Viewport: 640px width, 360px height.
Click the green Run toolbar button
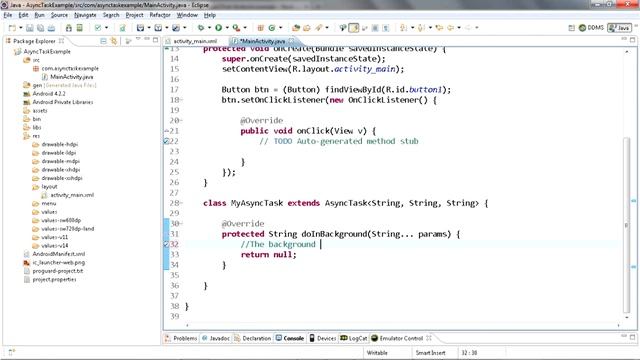tap(219, 28)
